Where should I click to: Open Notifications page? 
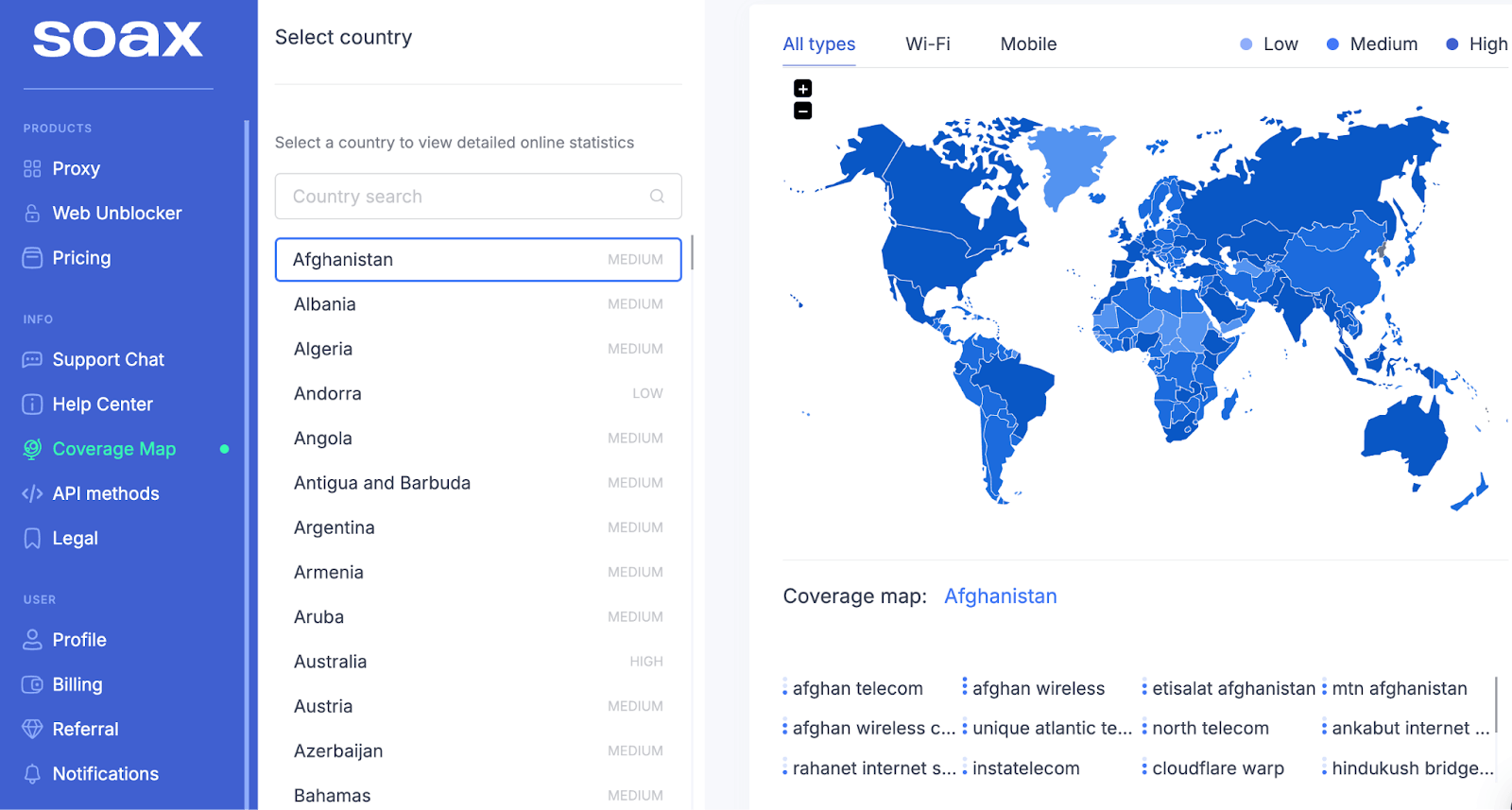point(106,774)
